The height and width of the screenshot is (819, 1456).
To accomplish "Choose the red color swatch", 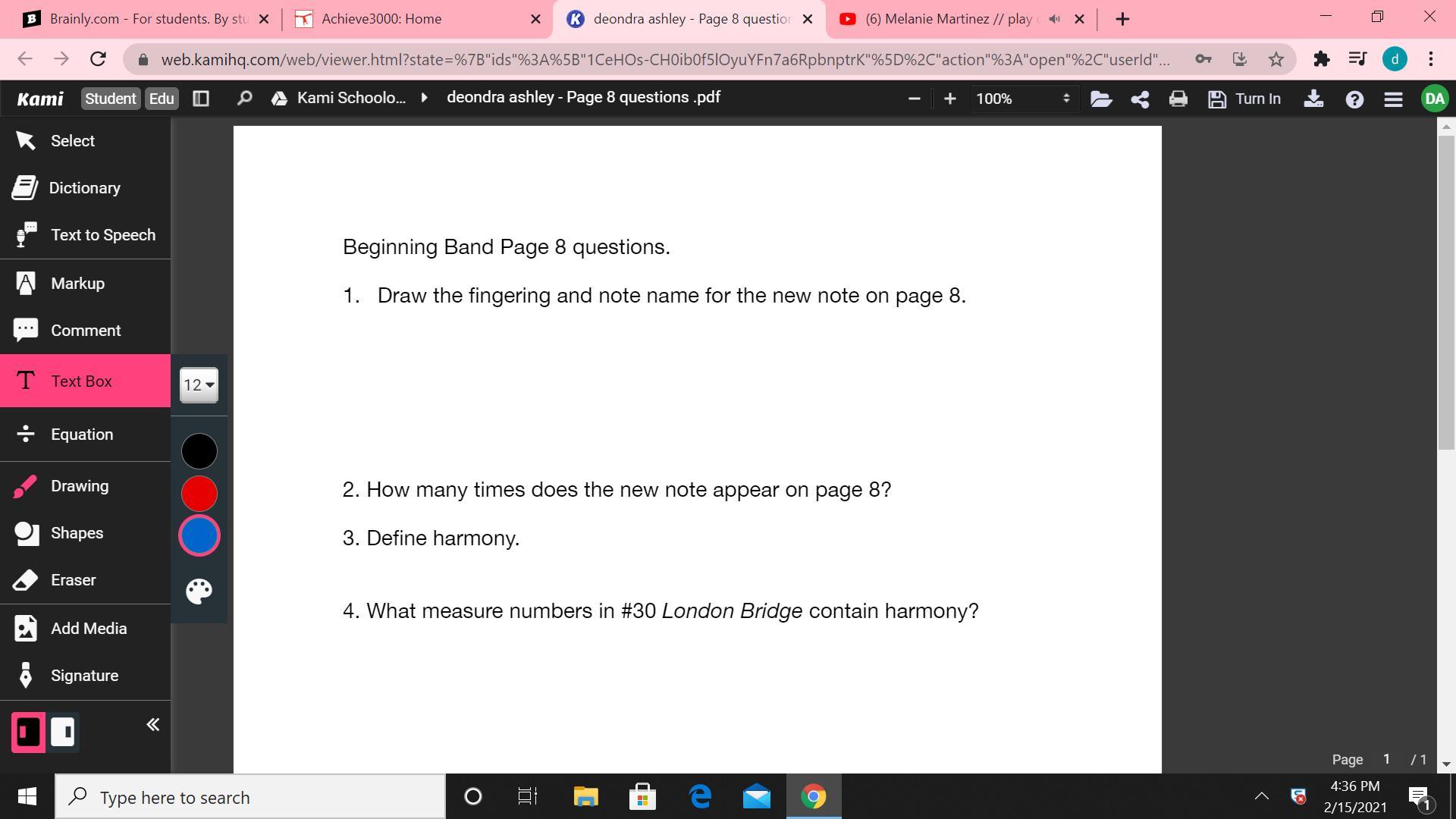I will (x=199, y=494).
